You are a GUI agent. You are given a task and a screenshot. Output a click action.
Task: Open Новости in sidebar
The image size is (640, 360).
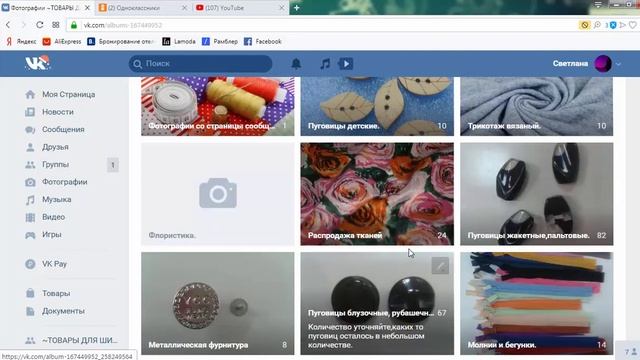click(x=58, y=112)
